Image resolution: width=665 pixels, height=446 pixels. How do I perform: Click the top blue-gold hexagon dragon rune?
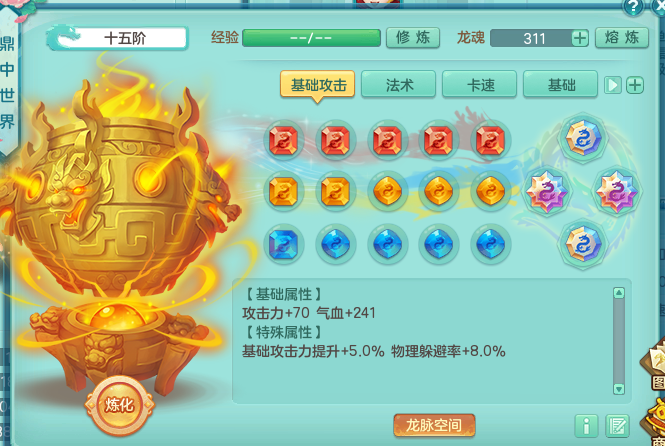[583, 138]
